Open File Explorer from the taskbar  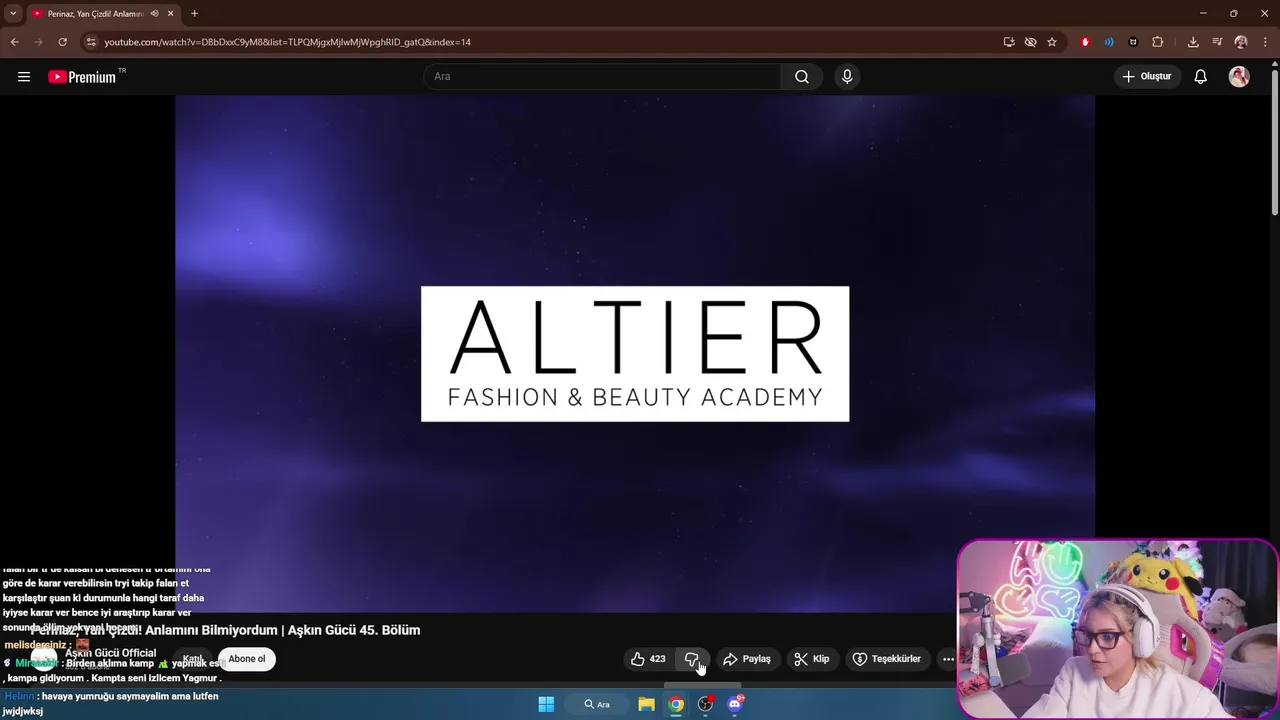[x=646, y=704]
